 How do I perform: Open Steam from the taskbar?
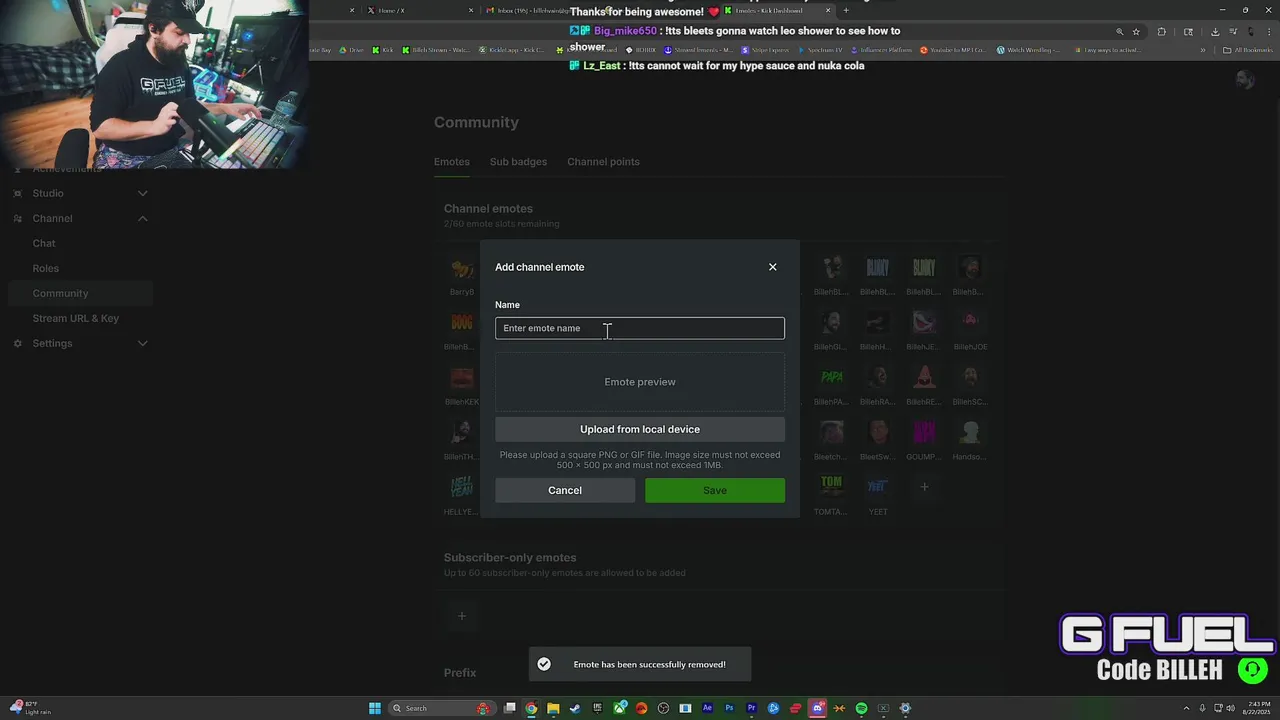[x=575, y=708]
